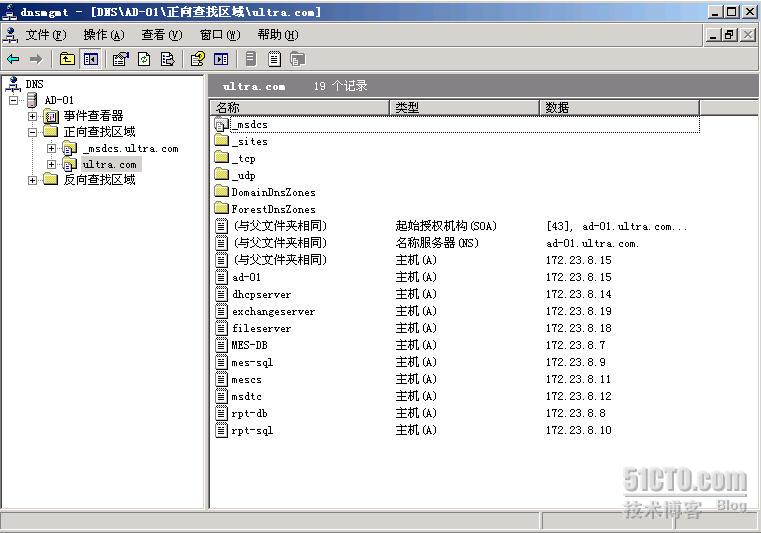The height and width of the screenshot is (533, 761).
Task: Click the 172.23.8.10 data cell
Action: click(x=579, y=430)
